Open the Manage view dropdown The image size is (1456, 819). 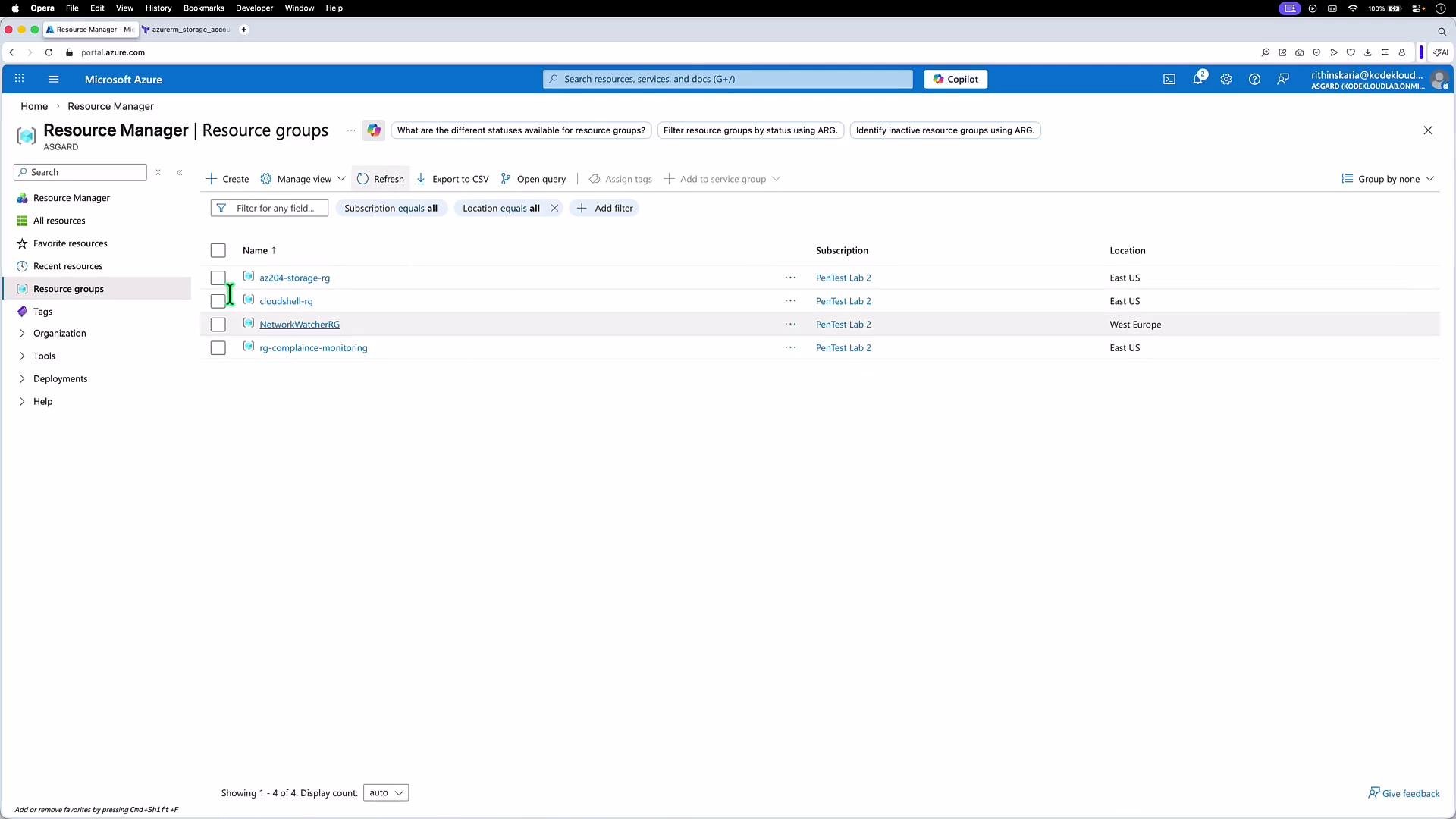(x=303, y=180)
